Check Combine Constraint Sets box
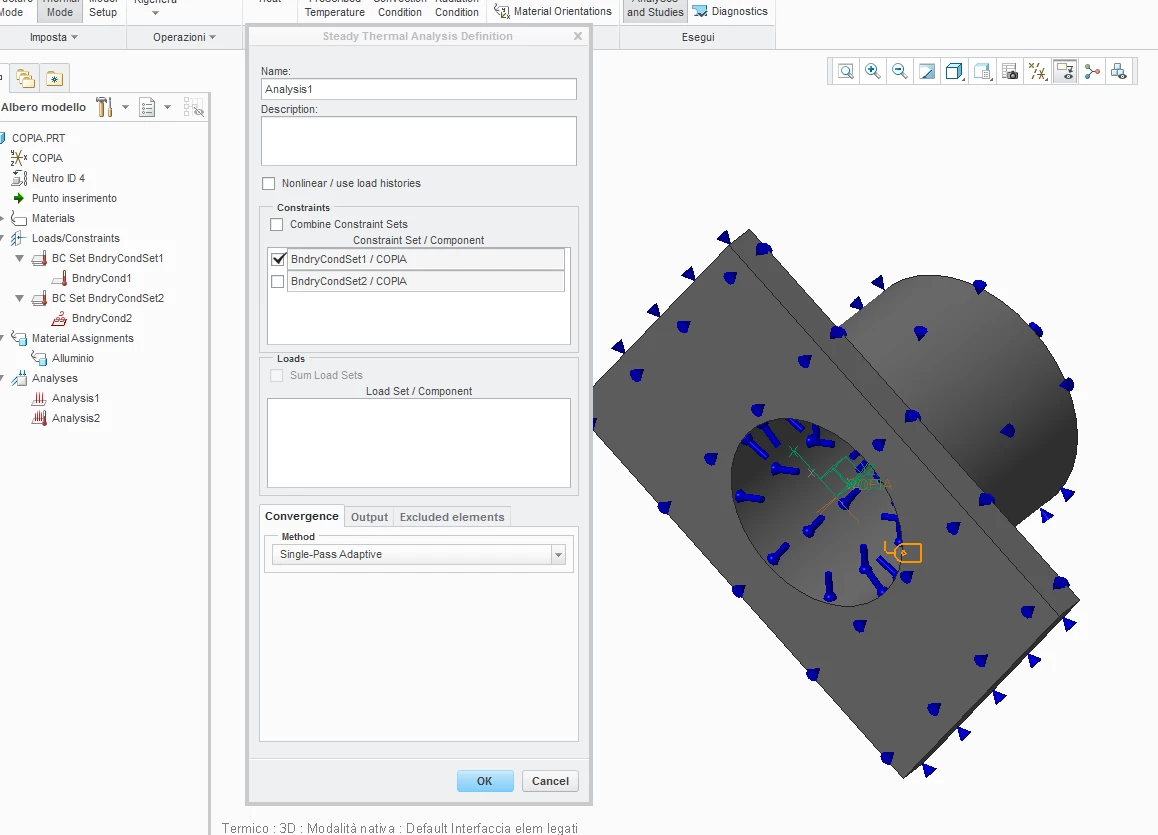1158x835 pixels. [x=277, y=224]
